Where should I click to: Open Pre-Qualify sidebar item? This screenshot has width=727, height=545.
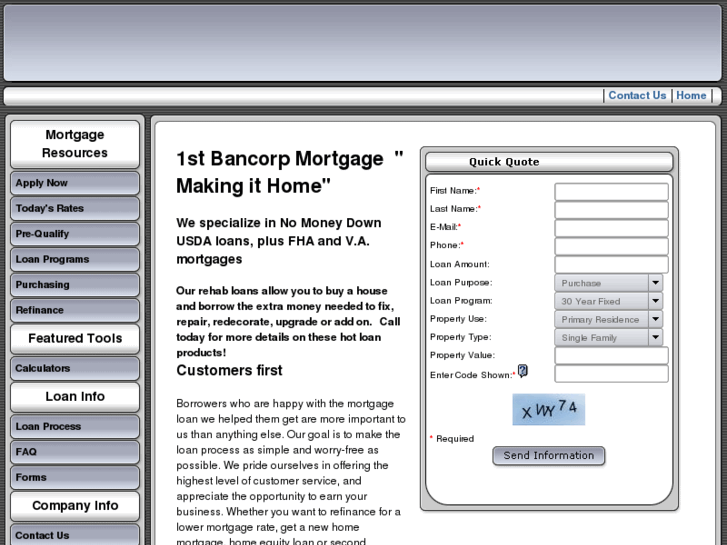pyautogui.click(x=75, y=234)
